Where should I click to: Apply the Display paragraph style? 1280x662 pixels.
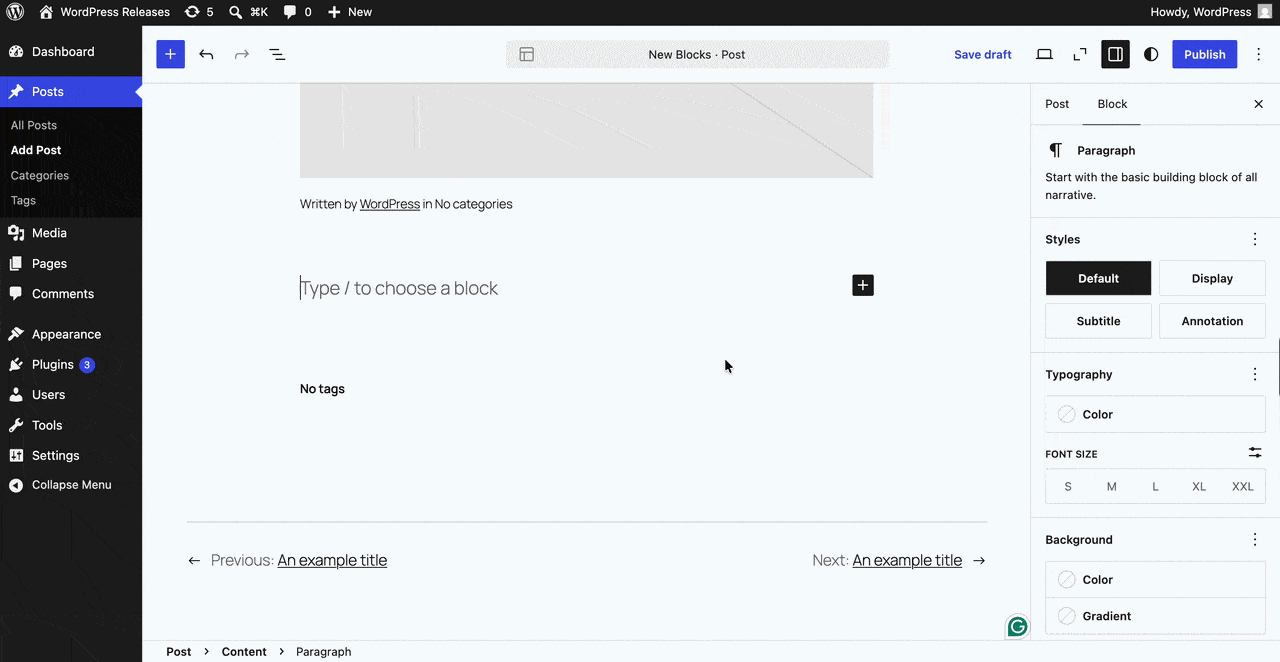click(x=1212, y=278)
